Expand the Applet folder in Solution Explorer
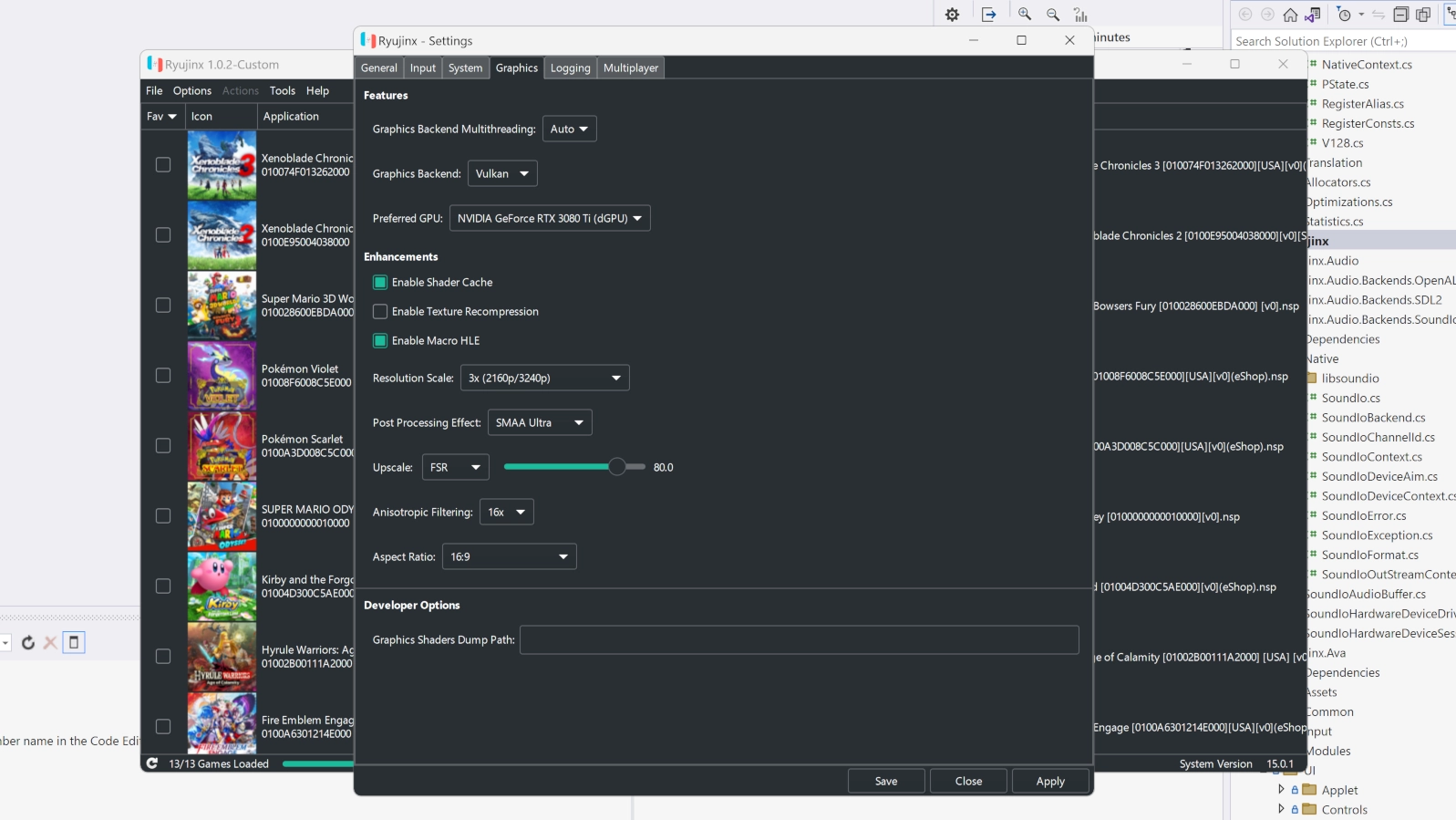 1281,789
